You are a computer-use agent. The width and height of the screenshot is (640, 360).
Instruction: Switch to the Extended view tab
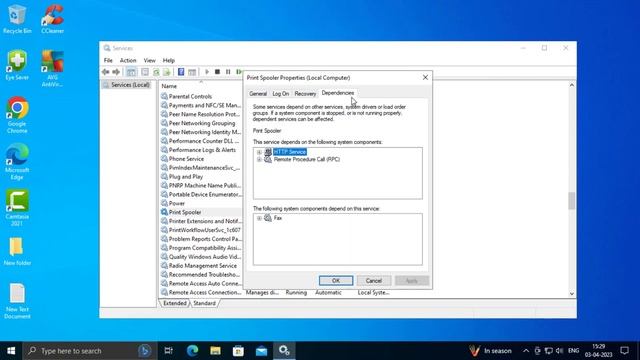tap(175, 303)
